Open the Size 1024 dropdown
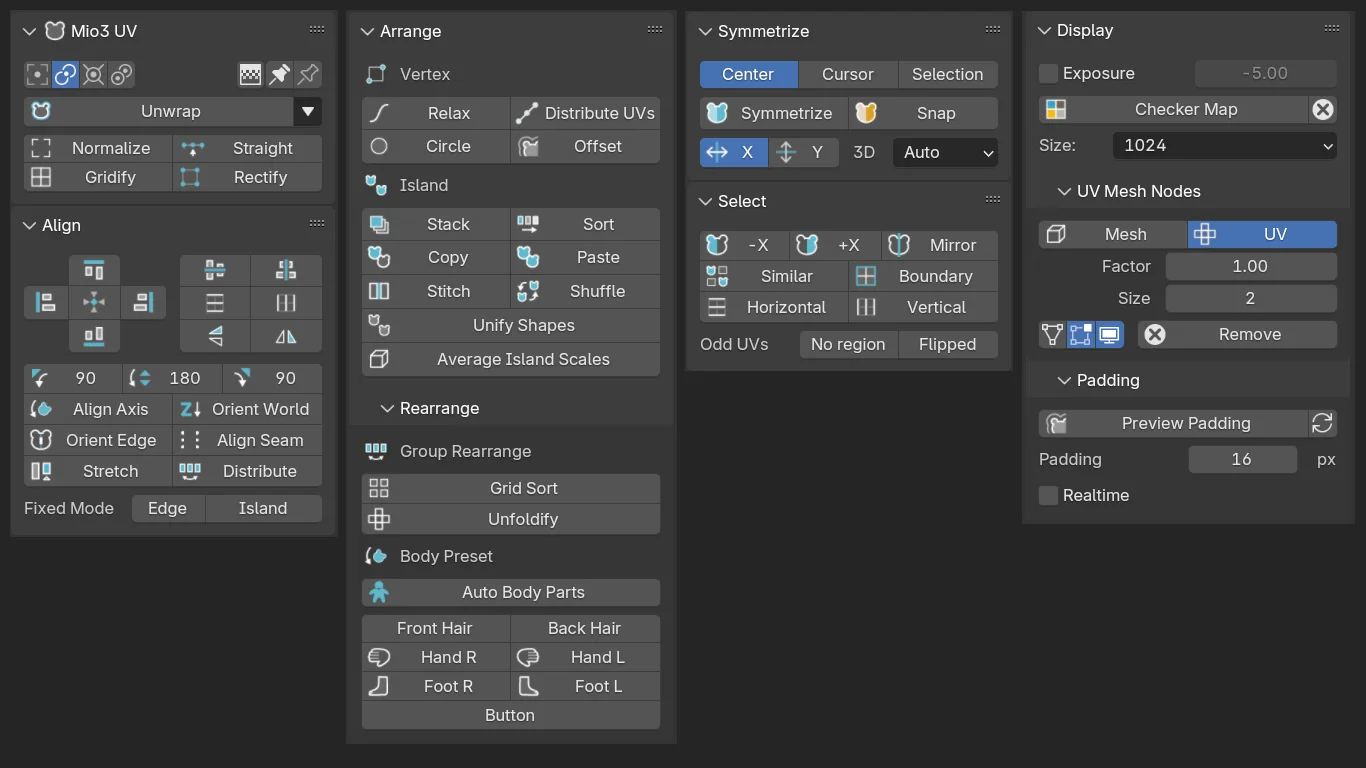 coord(1224,146)
